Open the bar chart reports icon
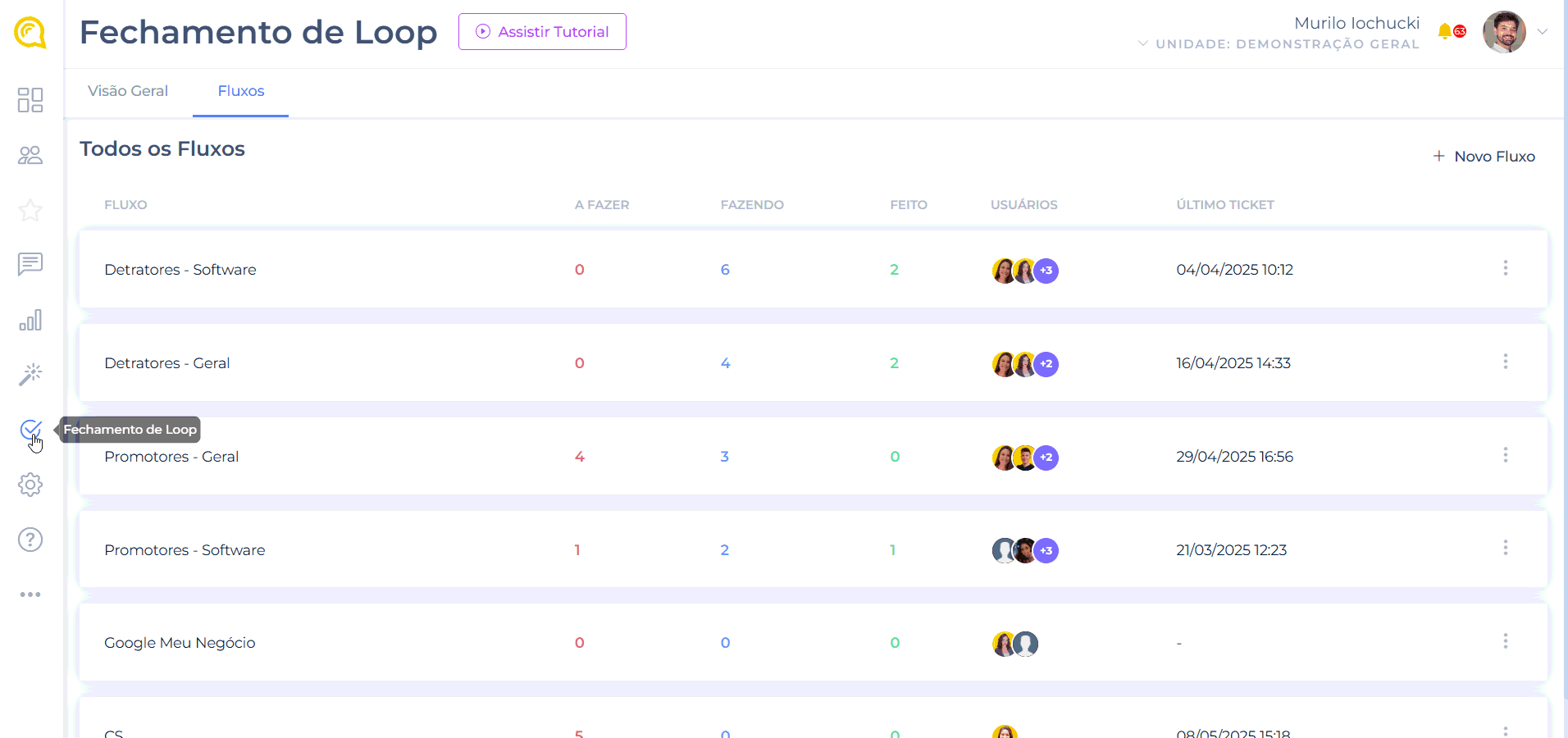1568x738 pixels. [30, 320]
